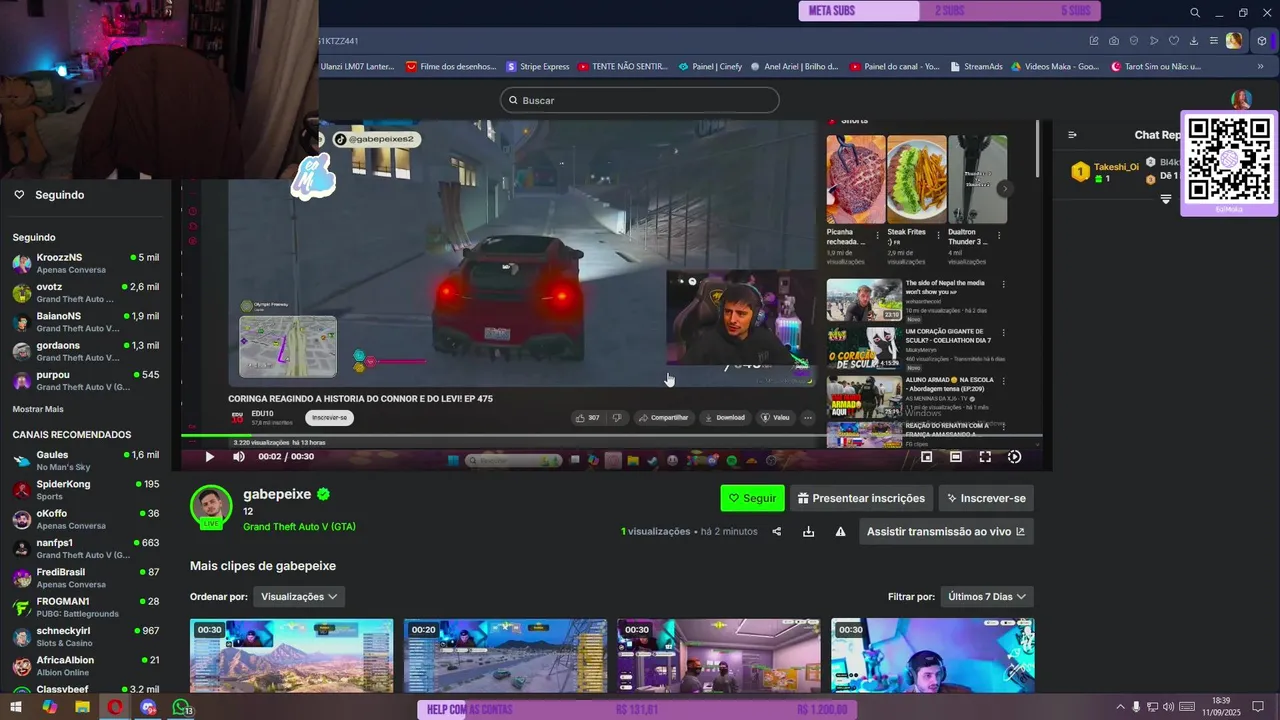1280x720 pixels.
Task: Expand the Ordenar por Visualizações dropdown
Action: click(x=299, y=597)
